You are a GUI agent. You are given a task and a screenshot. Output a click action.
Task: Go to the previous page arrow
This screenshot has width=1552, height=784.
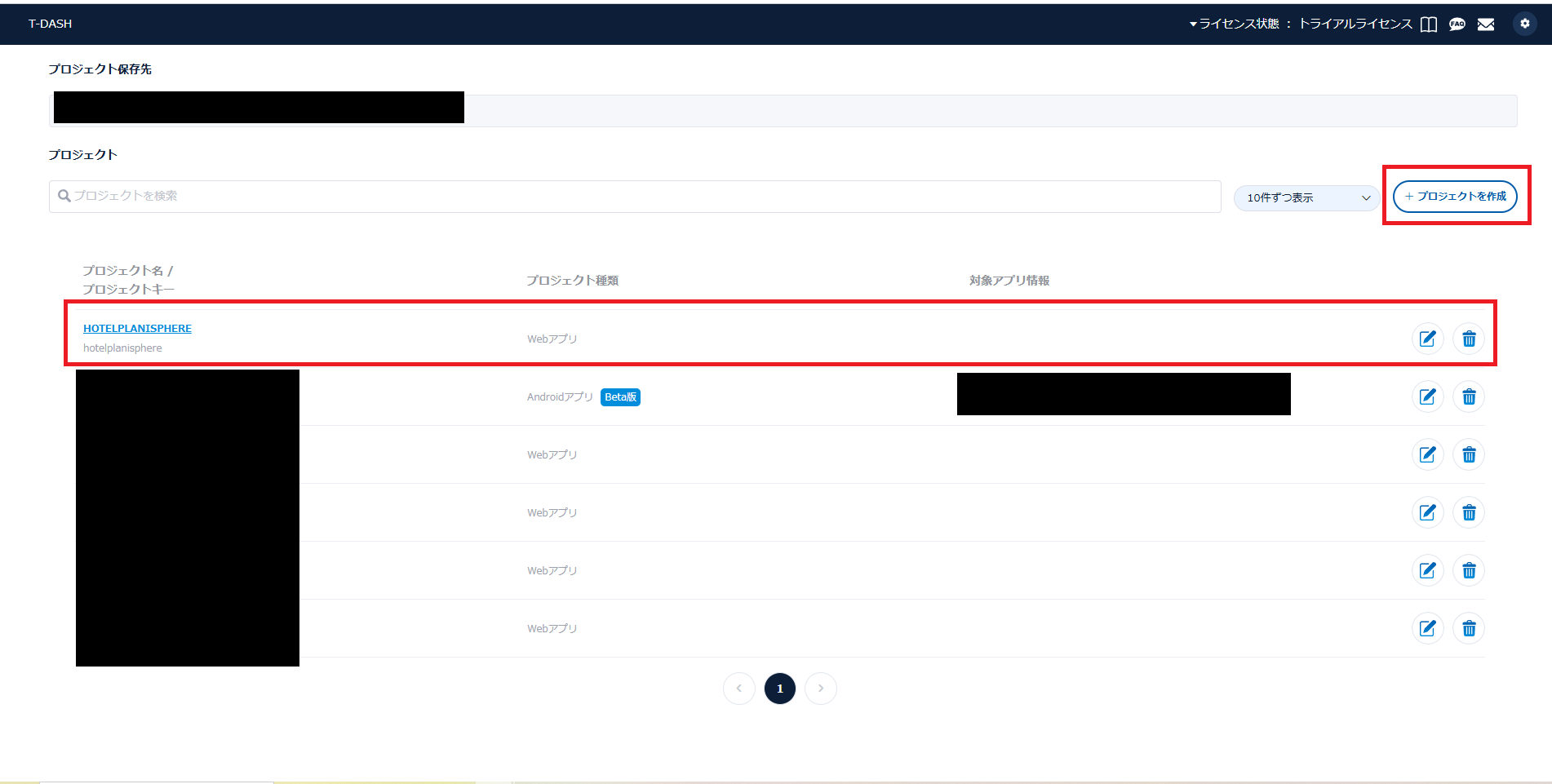click(x=738, y=689)
